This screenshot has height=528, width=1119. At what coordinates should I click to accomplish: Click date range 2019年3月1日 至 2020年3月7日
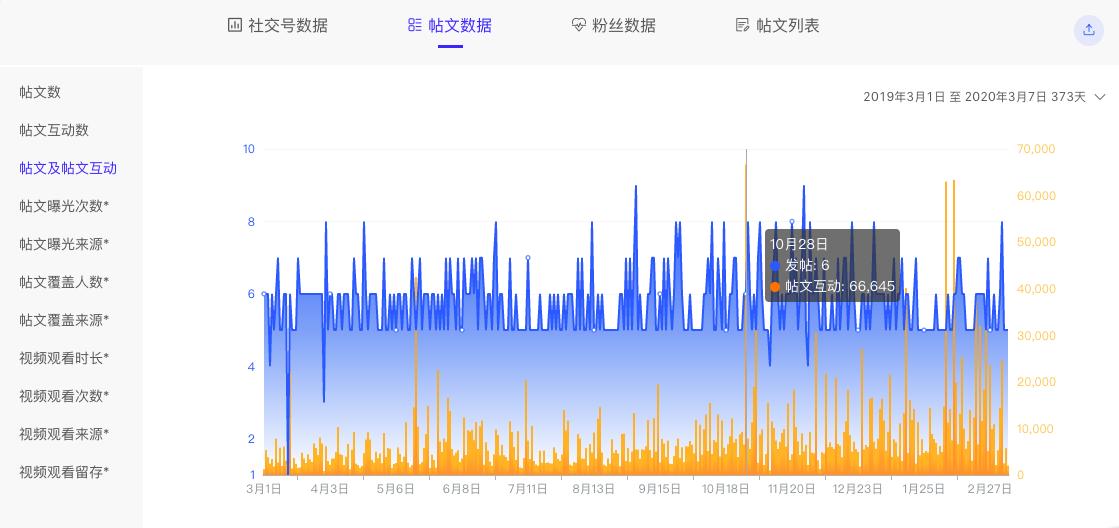point(975,97)
